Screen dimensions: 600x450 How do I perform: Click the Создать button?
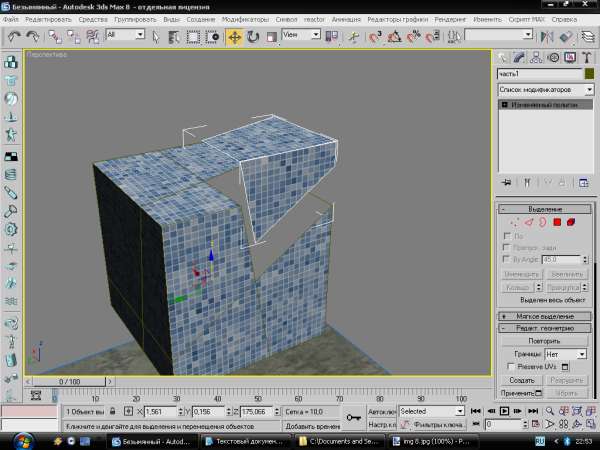[x=521, y=381]
